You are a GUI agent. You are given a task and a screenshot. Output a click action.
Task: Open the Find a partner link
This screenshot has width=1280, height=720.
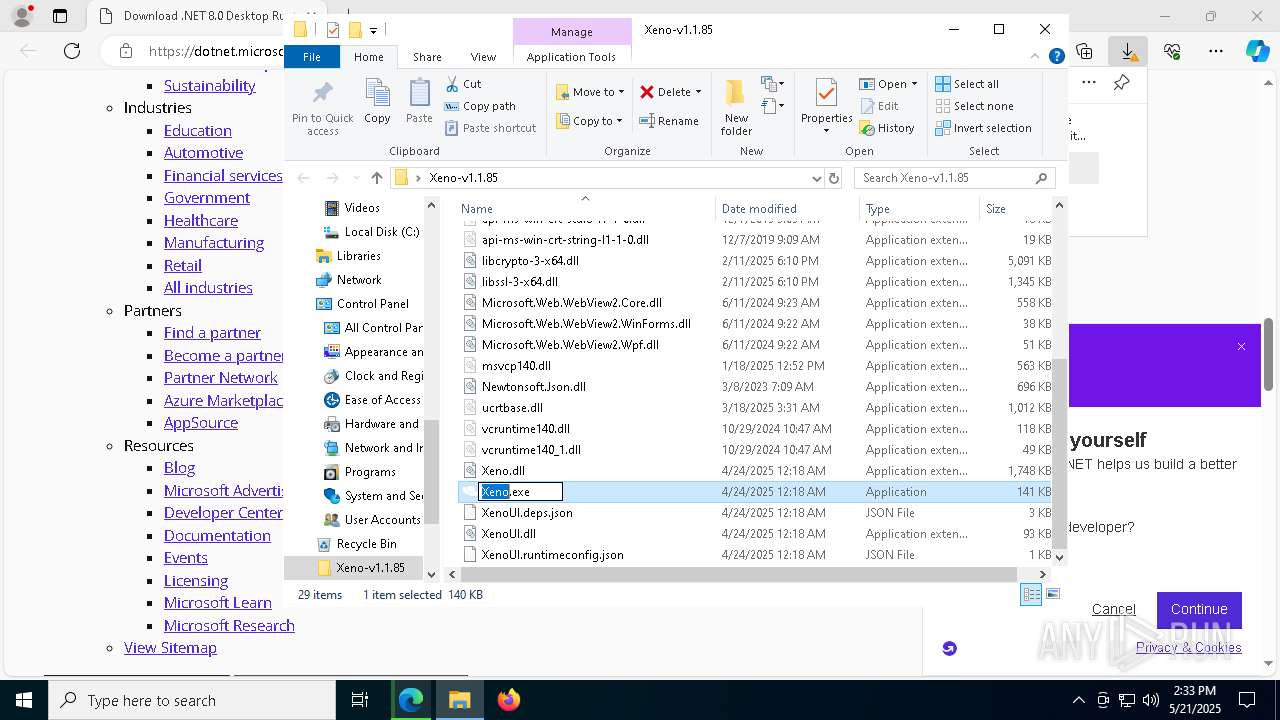click(212, 333)
